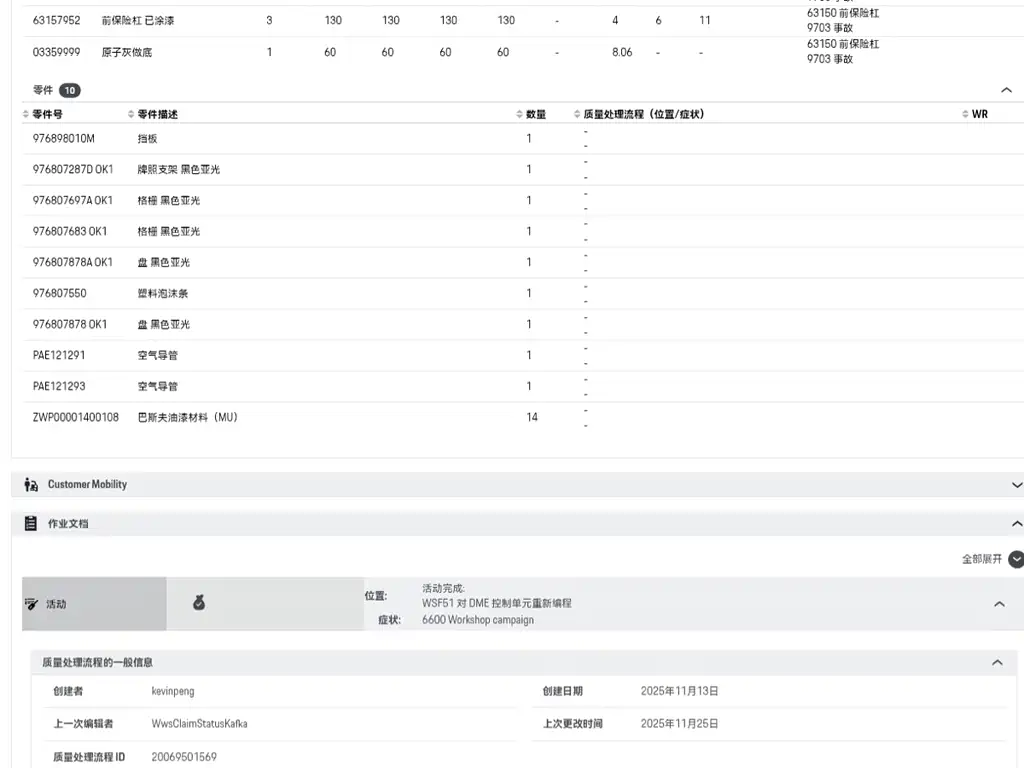Click the 质量处理流程 ID label
The height and width of the screenshot is (768, 1024).
pos(89,757)
